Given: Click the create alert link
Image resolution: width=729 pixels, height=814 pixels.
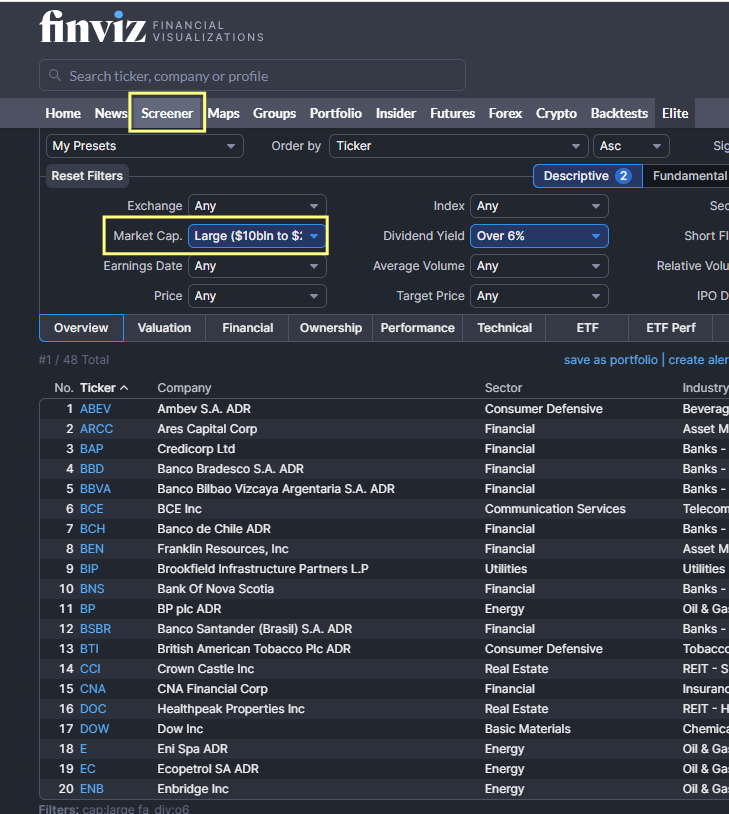Looking at the screenshot, I should (x=698, y=360).
